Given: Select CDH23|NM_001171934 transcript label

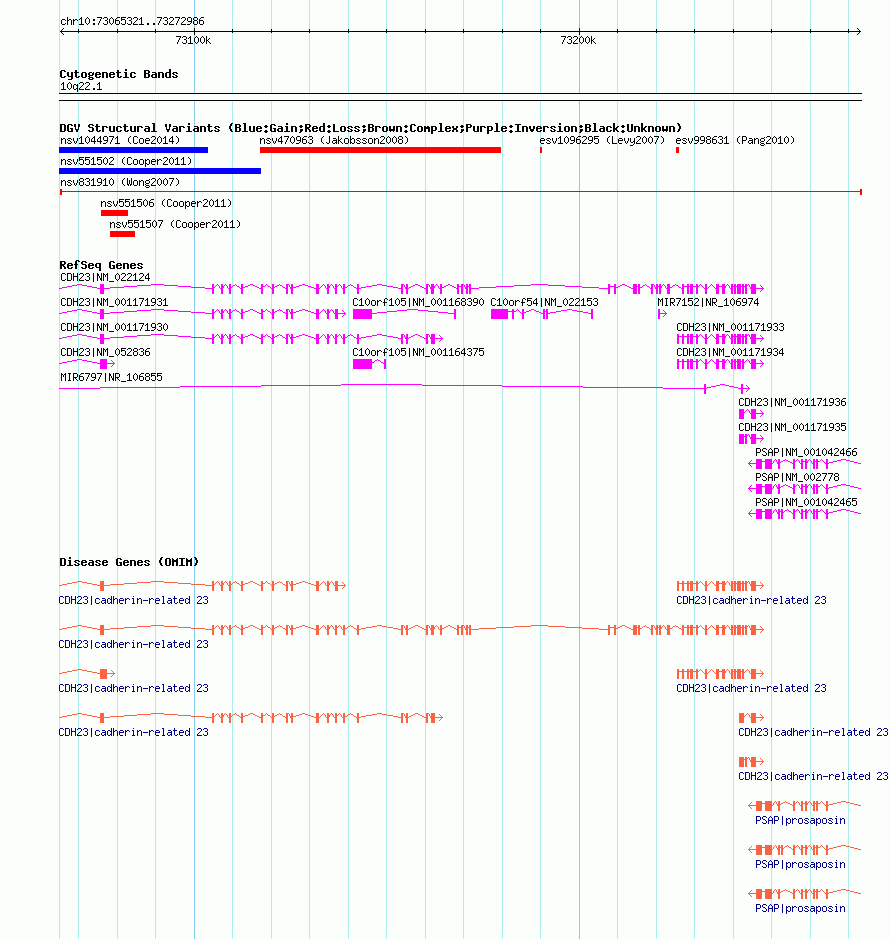Looking at the screenshot, I should click(730, 353).
